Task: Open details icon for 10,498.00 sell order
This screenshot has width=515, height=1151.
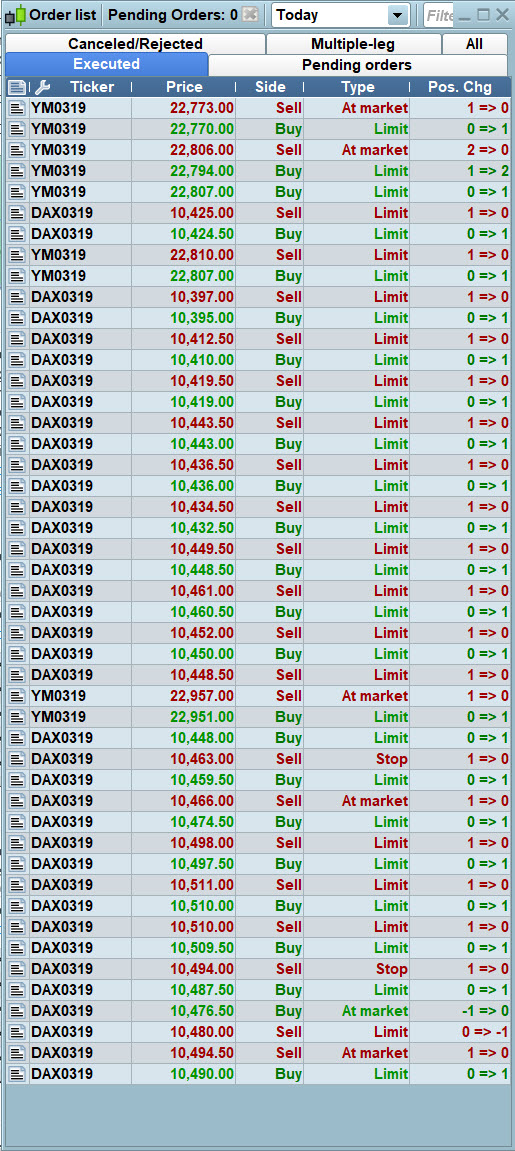Action: coord(17,843)
